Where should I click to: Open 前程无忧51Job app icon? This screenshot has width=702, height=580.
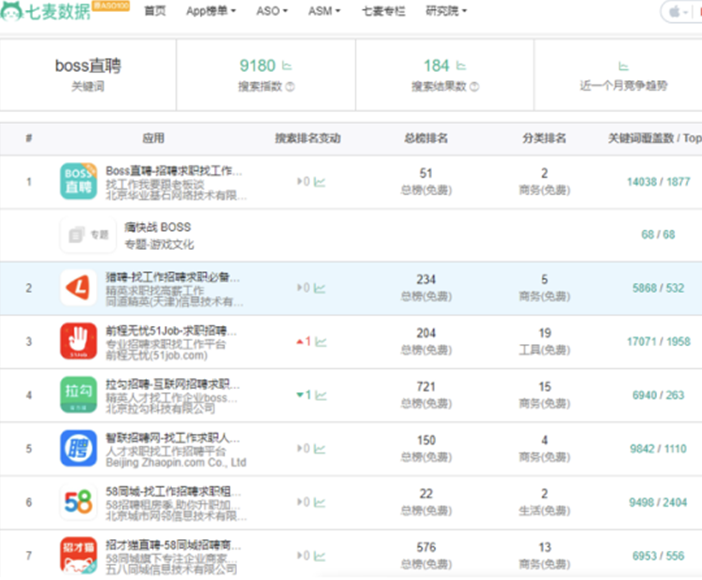tap(78, 341)
